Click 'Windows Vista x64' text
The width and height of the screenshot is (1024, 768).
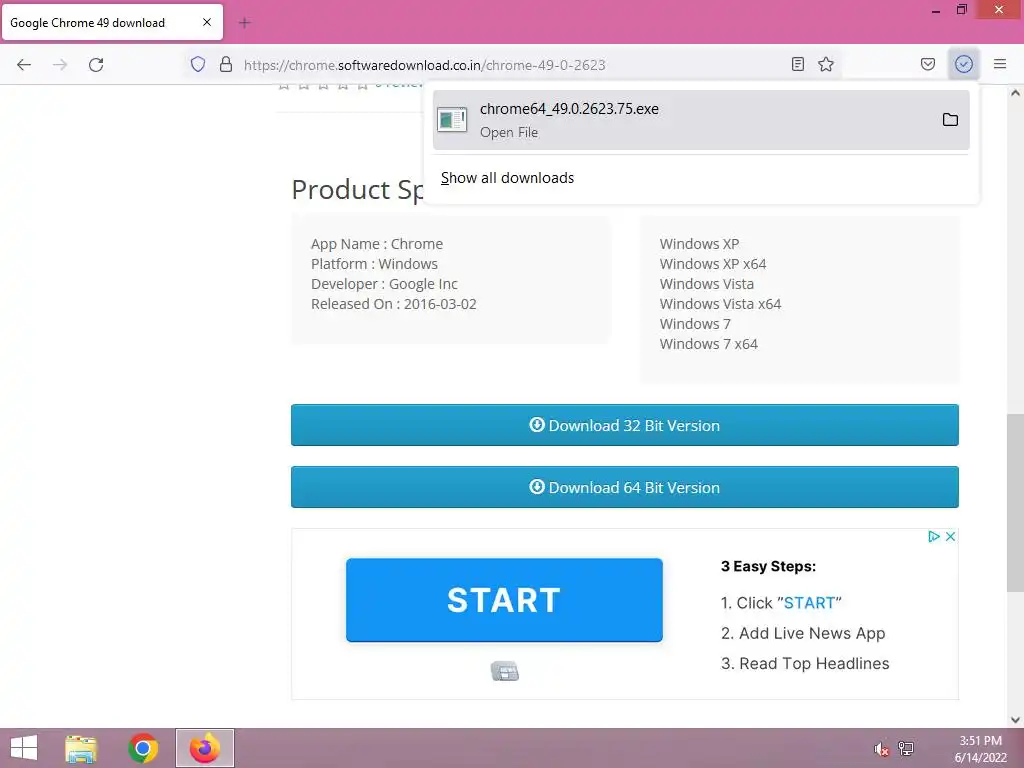720,304
